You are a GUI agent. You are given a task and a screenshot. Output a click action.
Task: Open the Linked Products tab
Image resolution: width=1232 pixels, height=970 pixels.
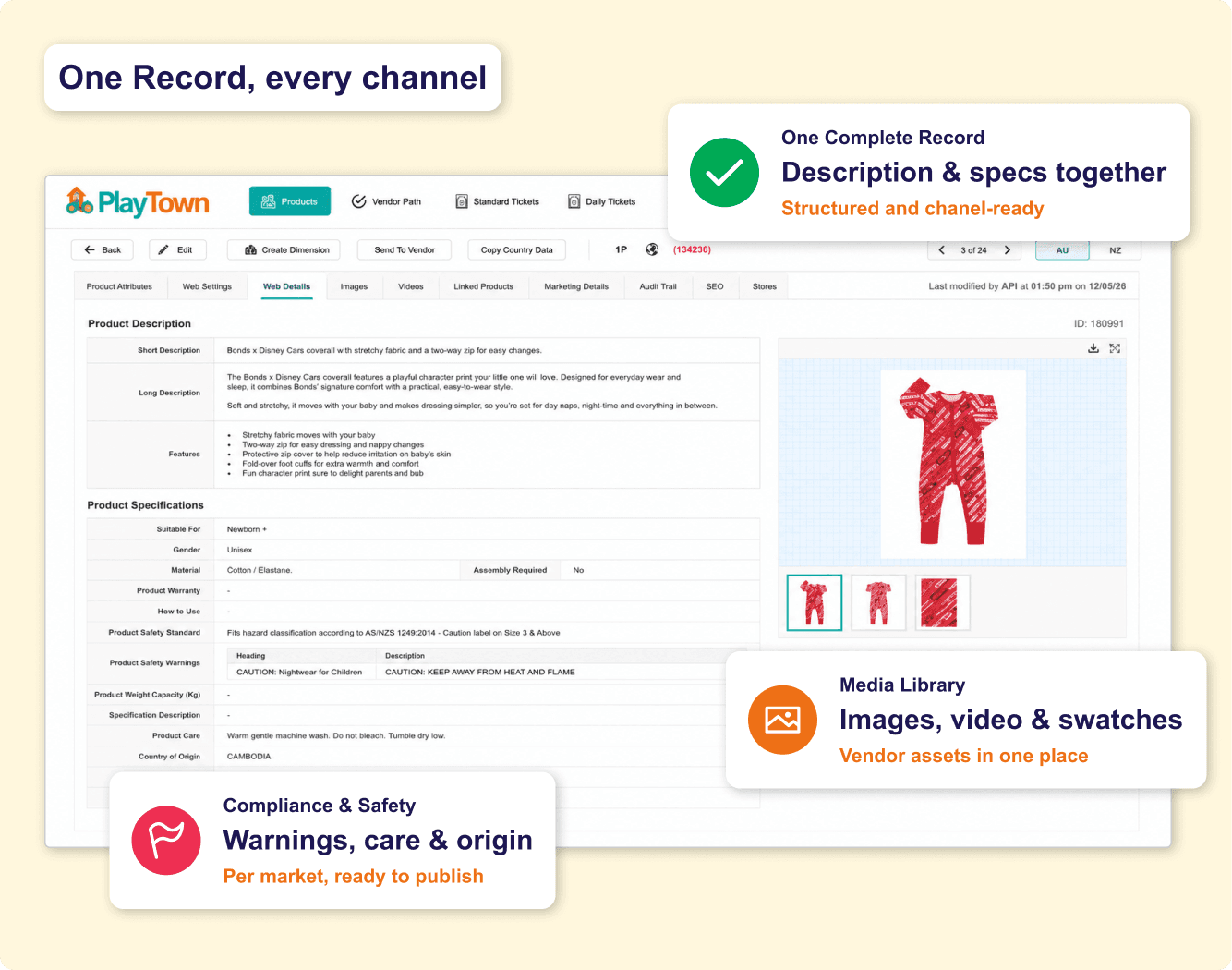pos(483,286)
